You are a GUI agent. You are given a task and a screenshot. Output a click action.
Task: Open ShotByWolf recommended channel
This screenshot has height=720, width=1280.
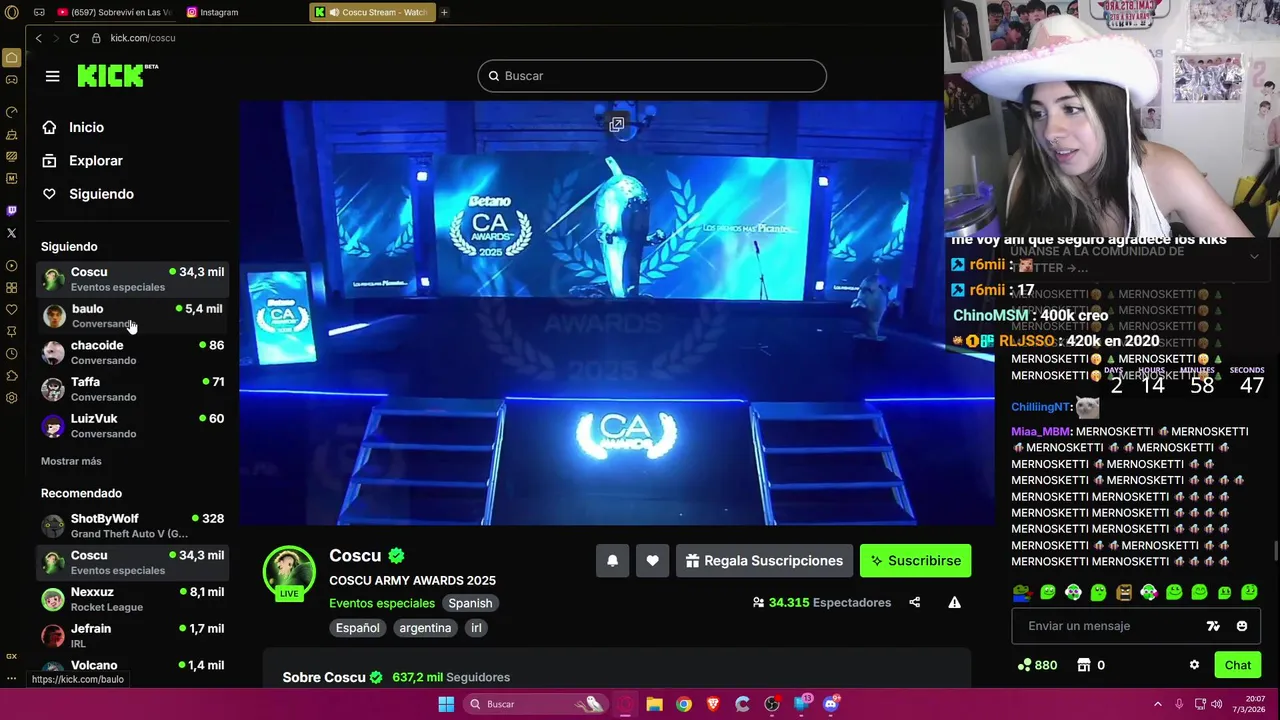(132, 526)
